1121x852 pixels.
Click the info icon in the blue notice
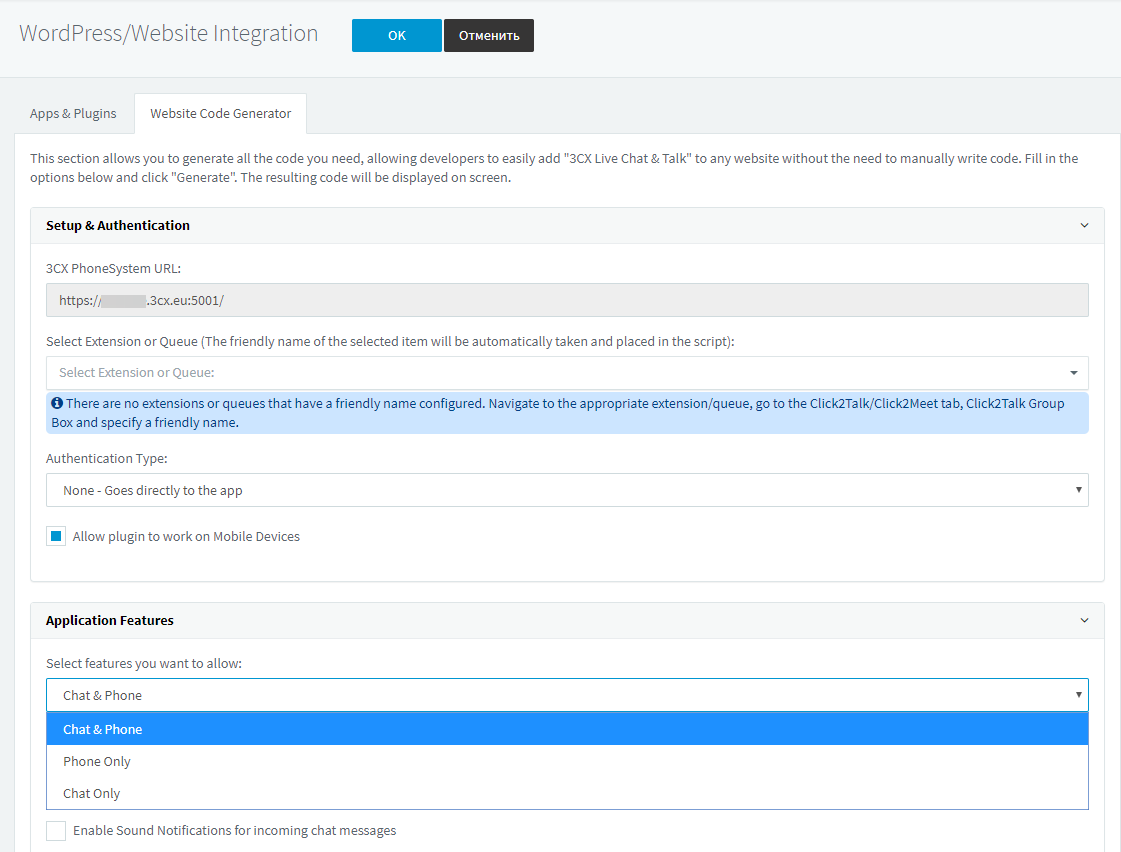(x=57, y=403)
